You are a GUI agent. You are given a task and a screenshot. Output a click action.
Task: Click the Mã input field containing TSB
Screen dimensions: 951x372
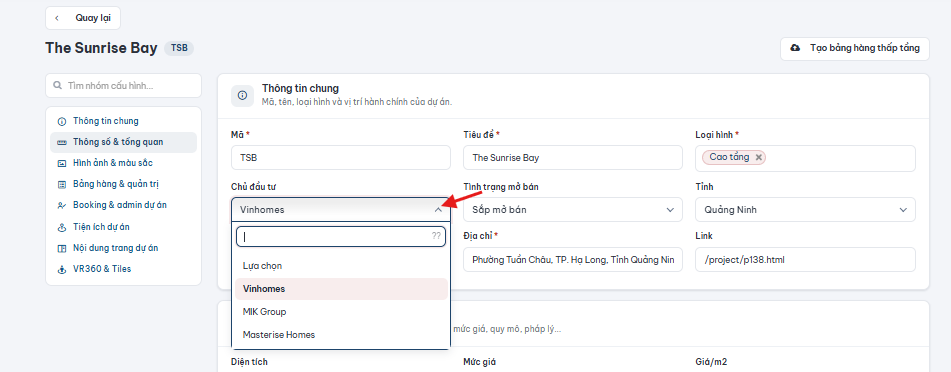click(x=341, y=157)
